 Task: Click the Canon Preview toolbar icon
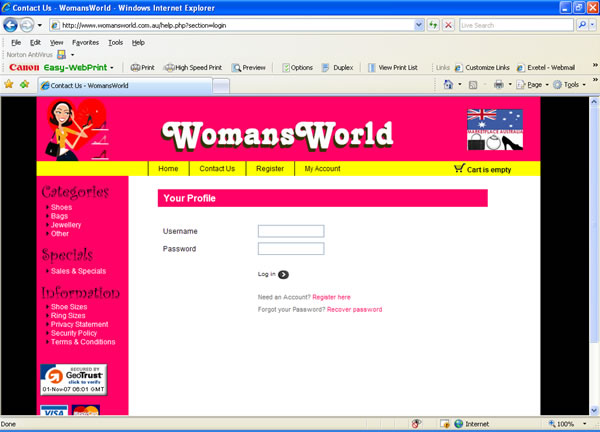point(249,67)
